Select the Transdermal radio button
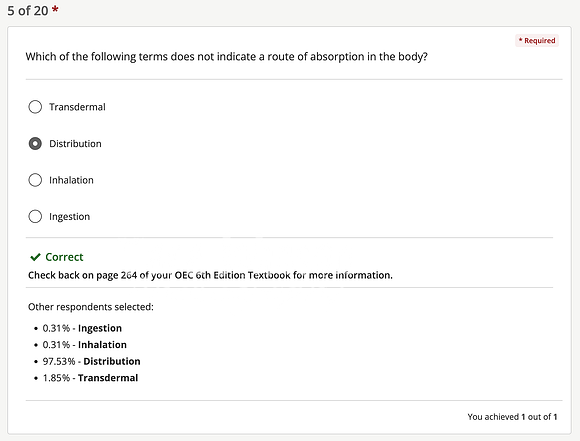Image resolution: width=580 pixels, height=441 pixels. pyautogui.click(x=35, y=107)
